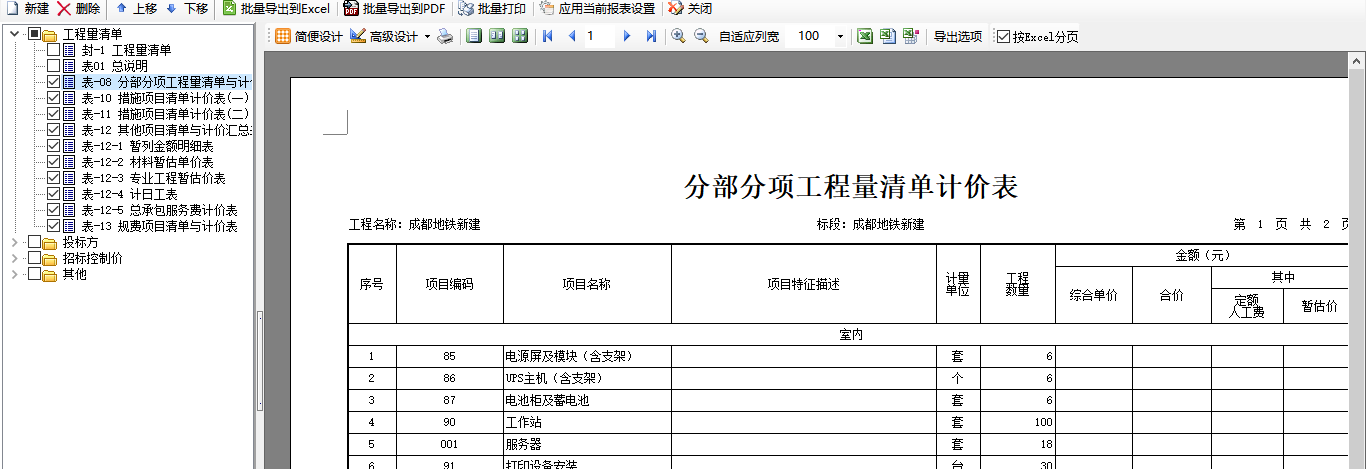Viewport: 1366px width, 469px height.
Task: Check the 其他 folder checkbox
Action: (34, 274)
